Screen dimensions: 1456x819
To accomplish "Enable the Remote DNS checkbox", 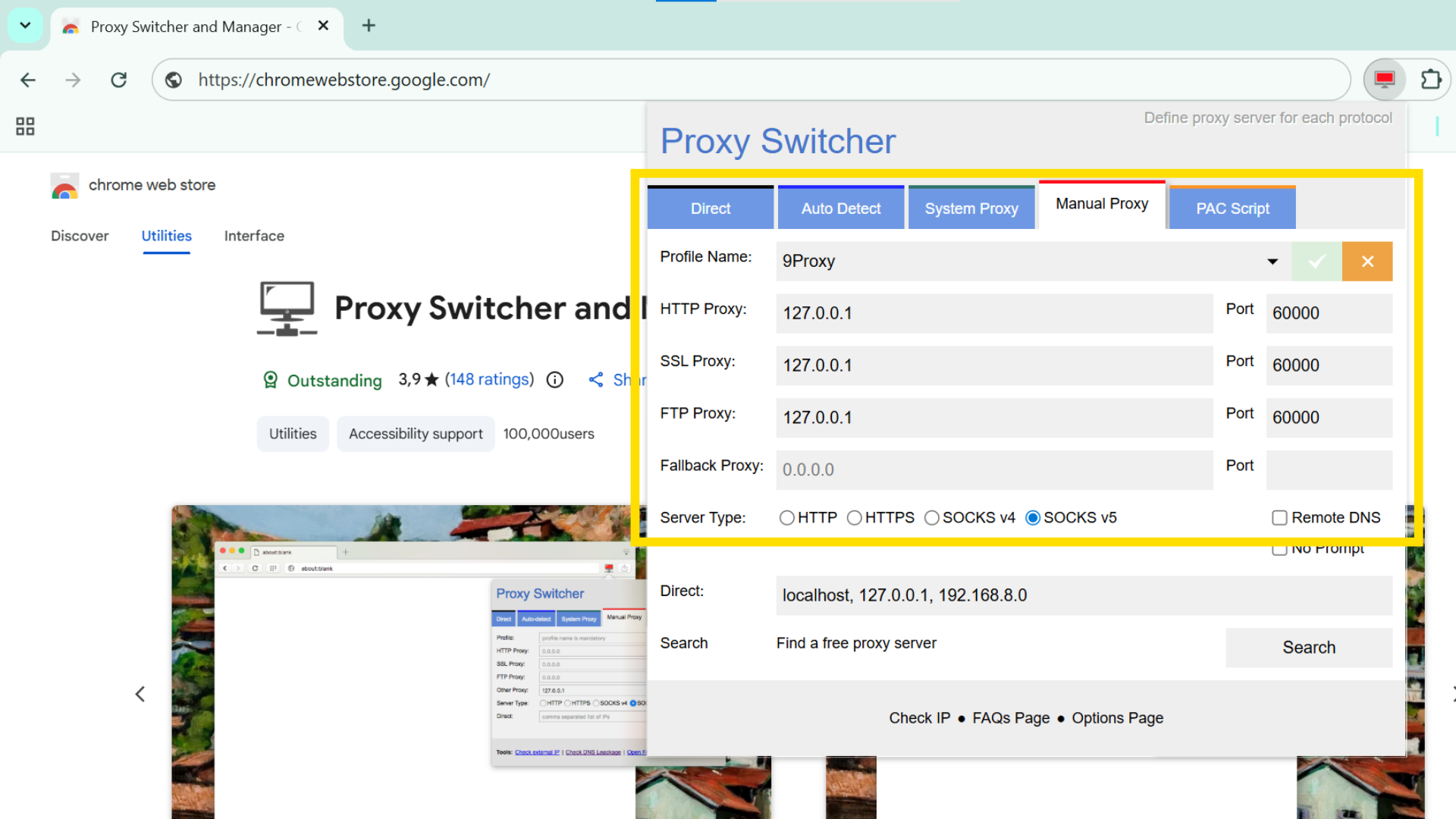I will [x=1279, y=518].
